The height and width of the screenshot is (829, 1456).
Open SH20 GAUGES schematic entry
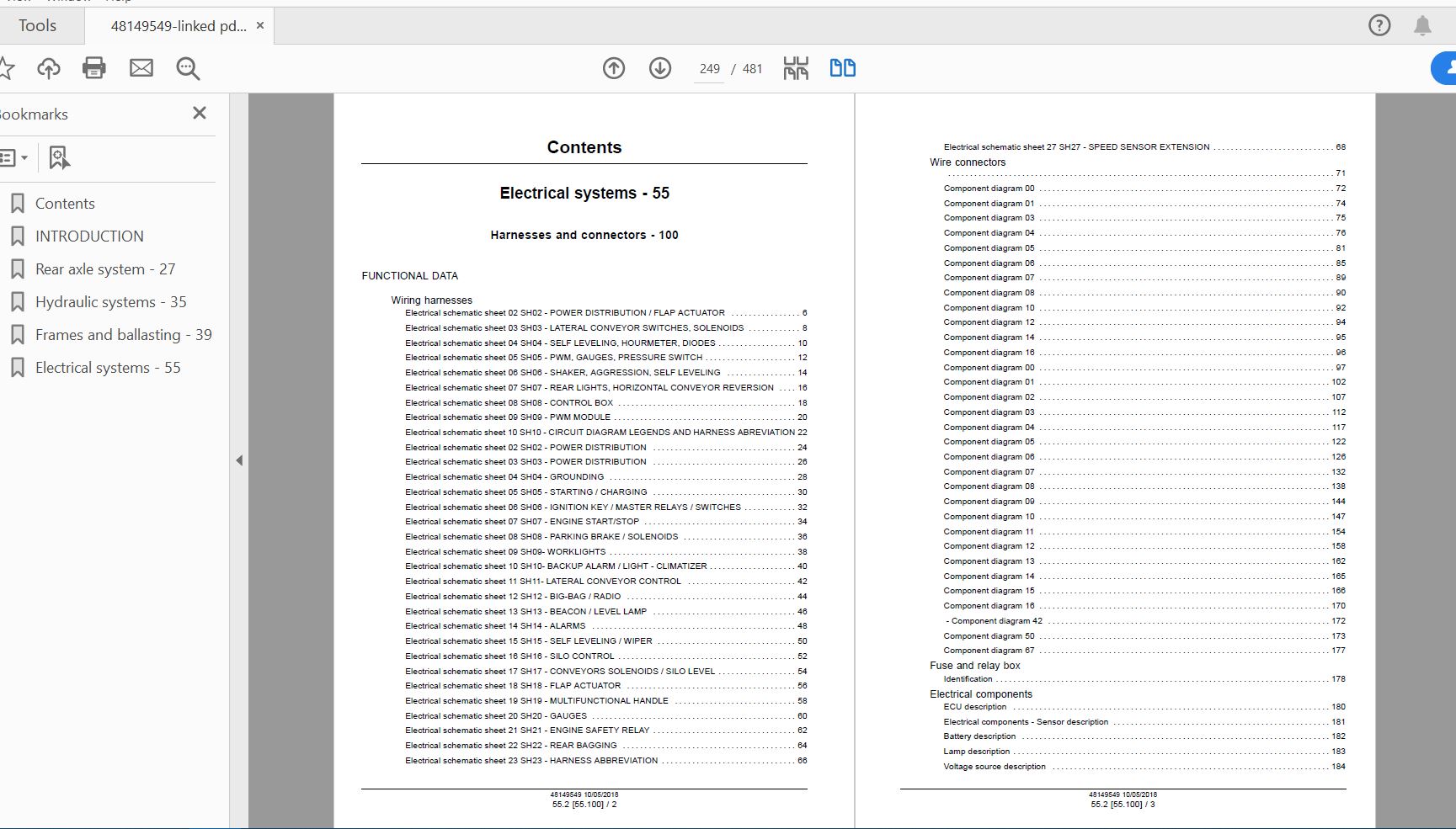tap(605, 716)
